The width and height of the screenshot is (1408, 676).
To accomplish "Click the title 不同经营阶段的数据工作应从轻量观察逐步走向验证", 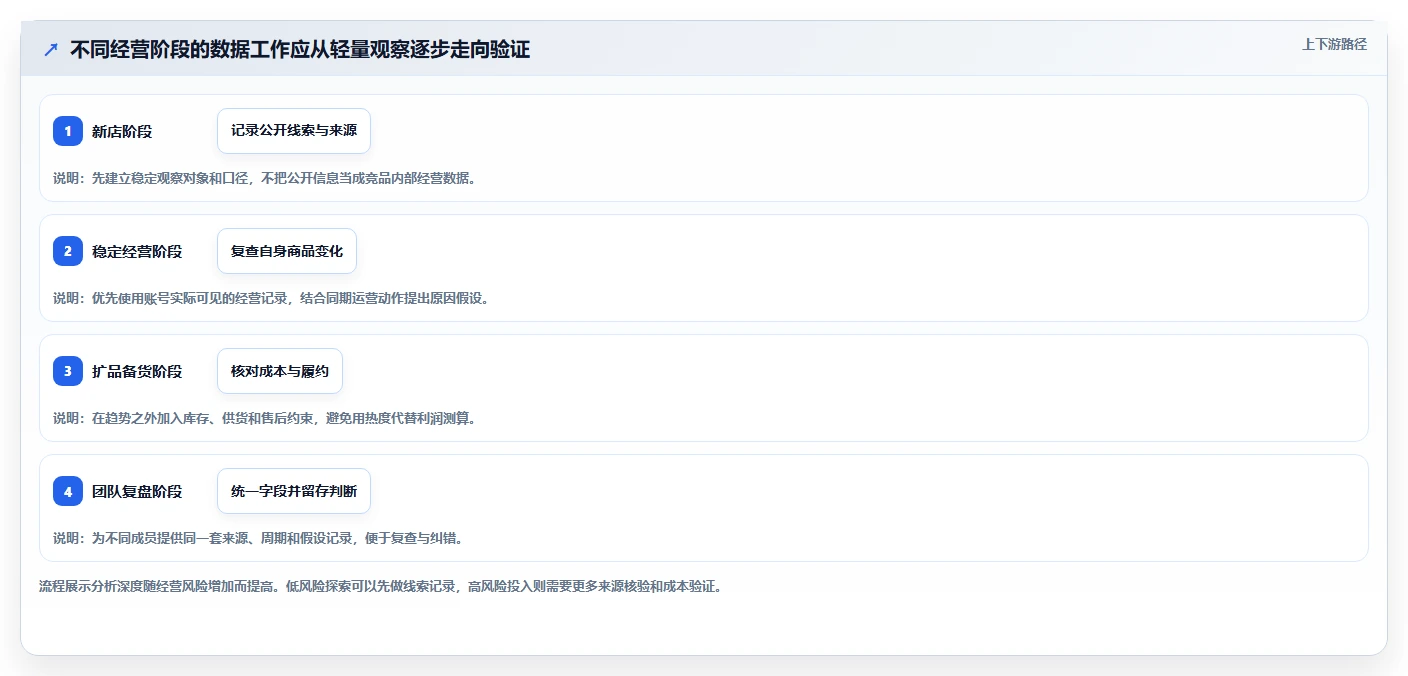I will coord(300,50).
